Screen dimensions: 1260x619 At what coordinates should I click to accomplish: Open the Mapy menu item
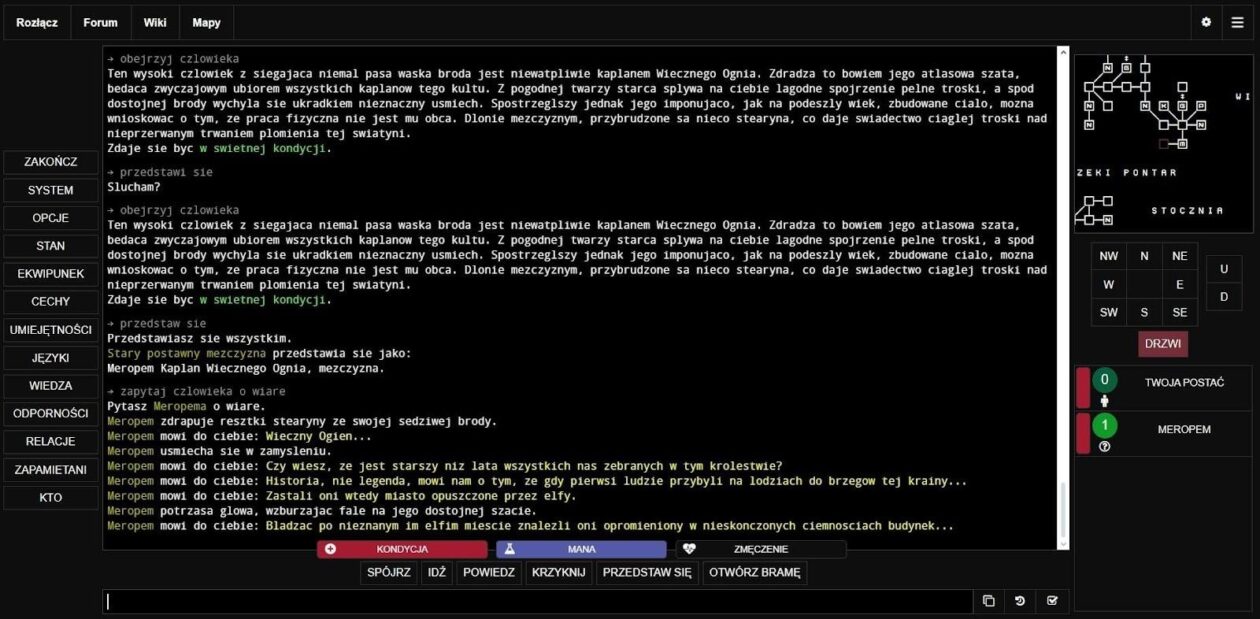[x=206, y=22]
